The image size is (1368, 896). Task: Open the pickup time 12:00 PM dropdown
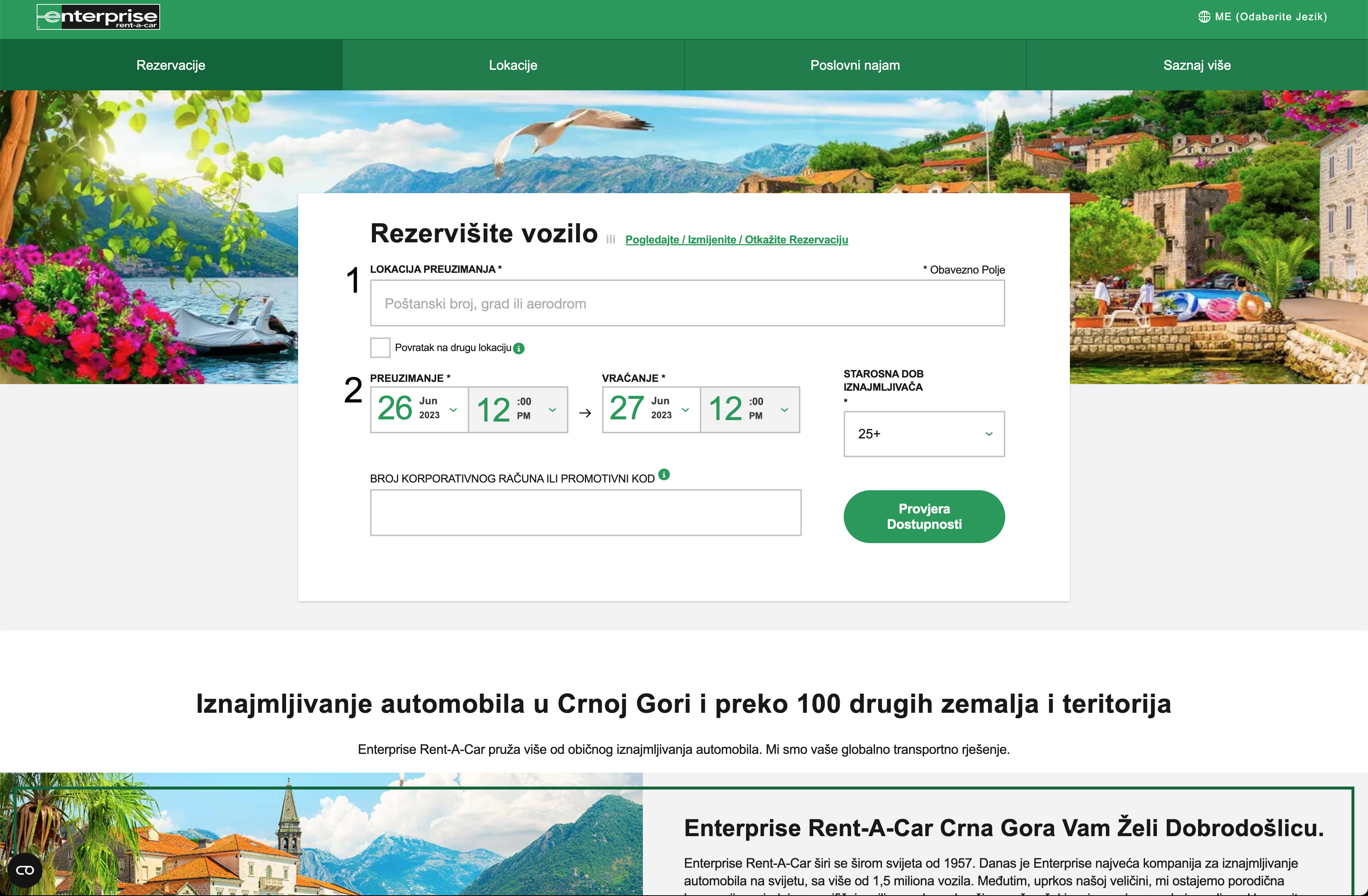click(x=517, y=409)
